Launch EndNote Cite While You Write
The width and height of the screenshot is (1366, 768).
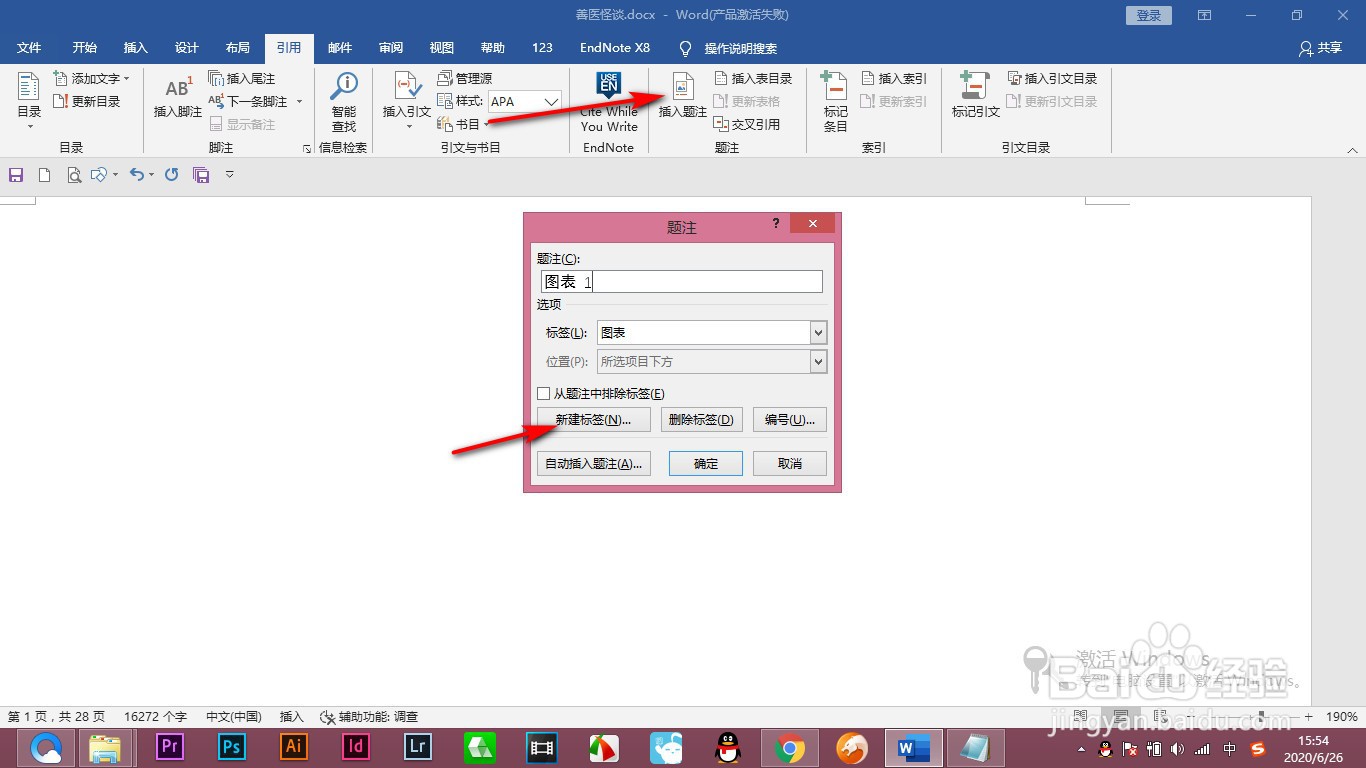609,101
